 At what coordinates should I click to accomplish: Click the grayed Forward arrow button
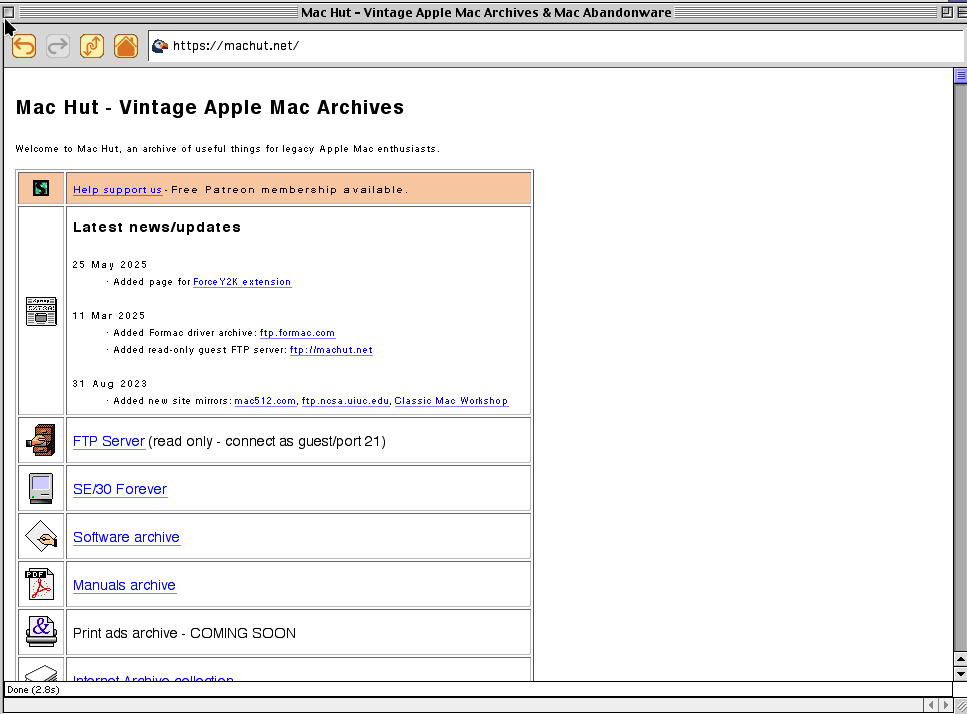pos(58,46)
